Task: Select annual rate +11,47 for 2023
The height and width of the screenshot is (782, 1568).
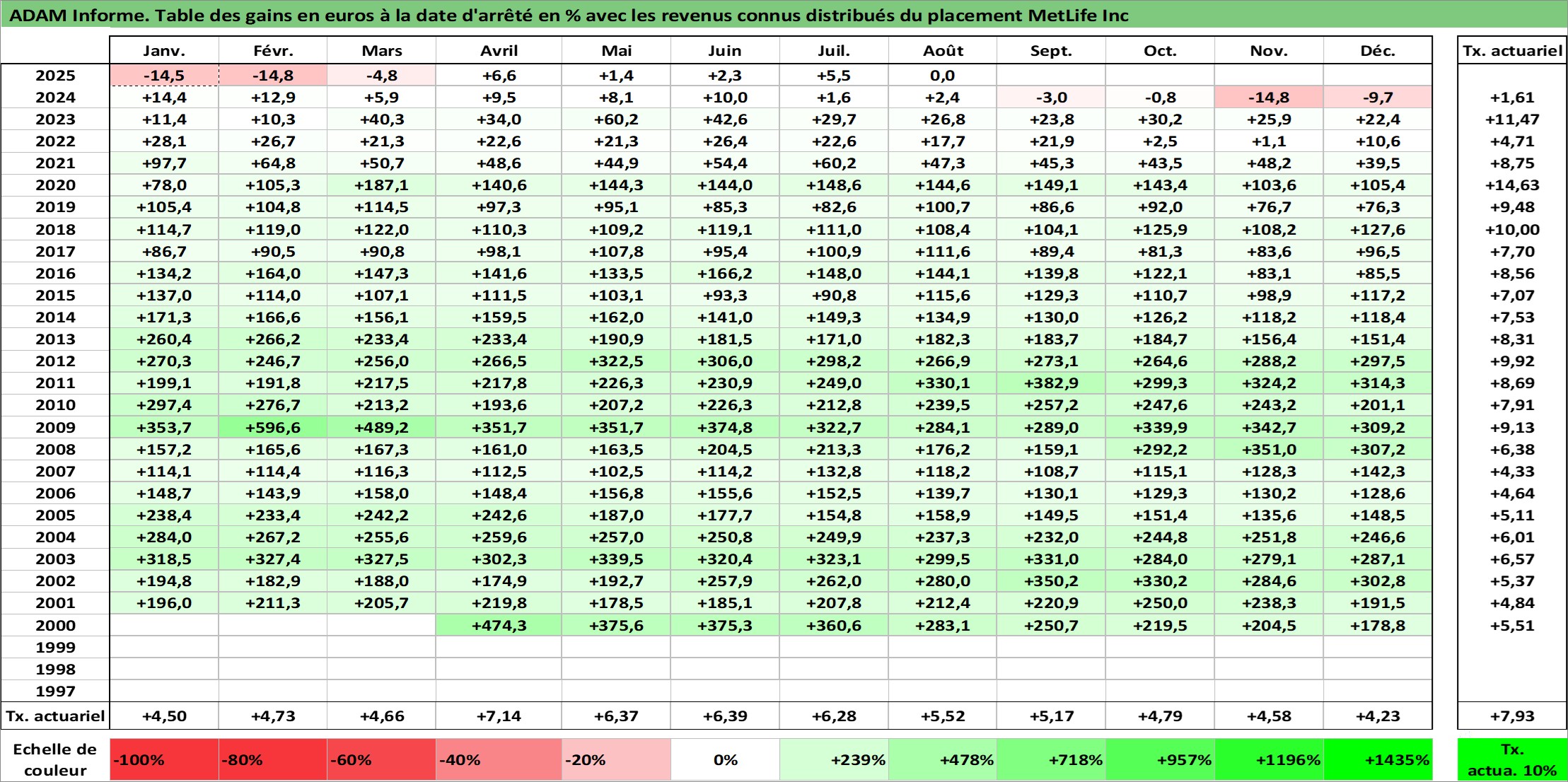Action: [1512, 119]
